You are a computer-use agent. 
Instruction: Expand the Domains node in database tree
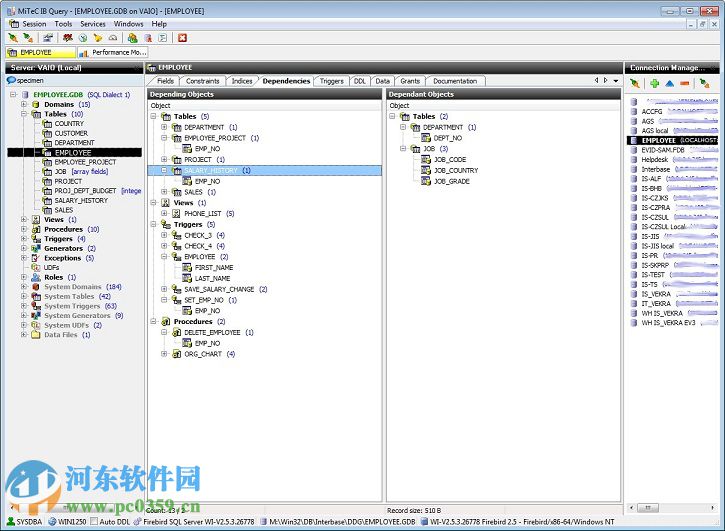click(24, 105)
